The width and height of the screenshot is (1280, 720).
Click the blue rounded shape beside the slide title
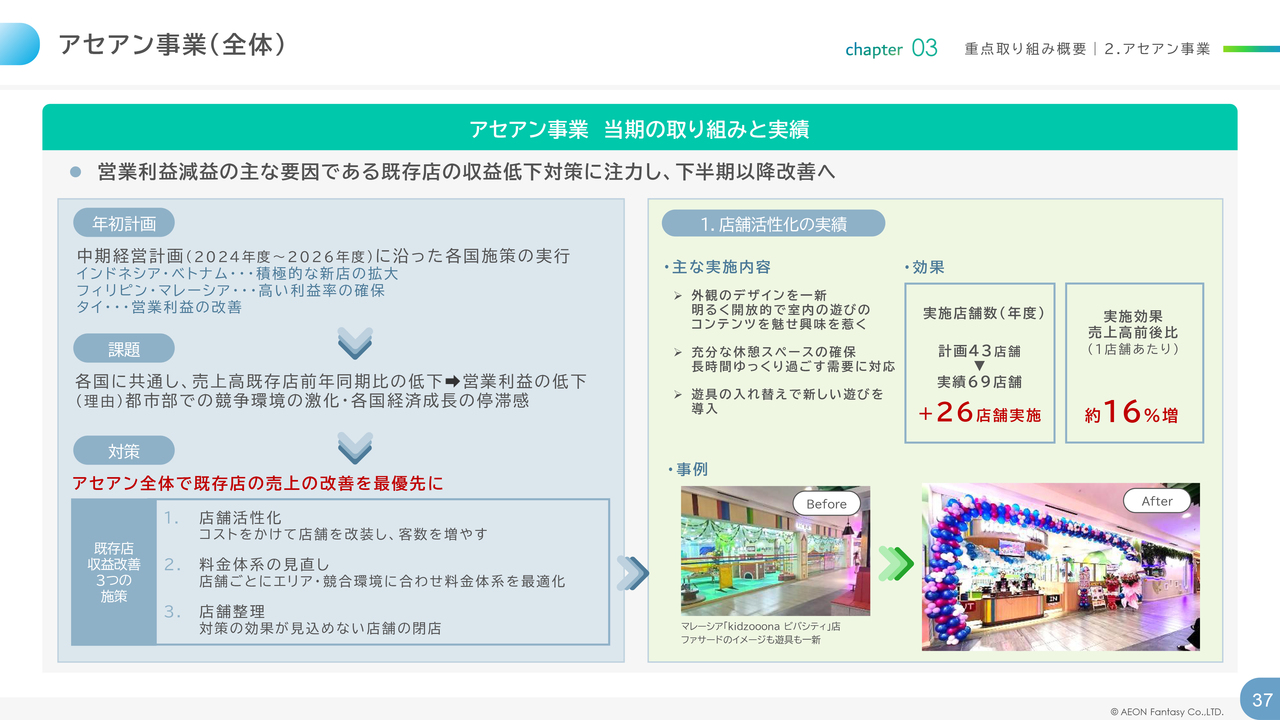pos(19,44)
